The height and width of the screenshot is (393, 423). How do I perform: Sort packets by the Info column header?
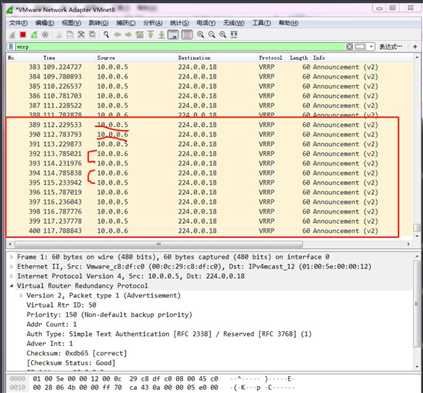(x=319, y=58)
